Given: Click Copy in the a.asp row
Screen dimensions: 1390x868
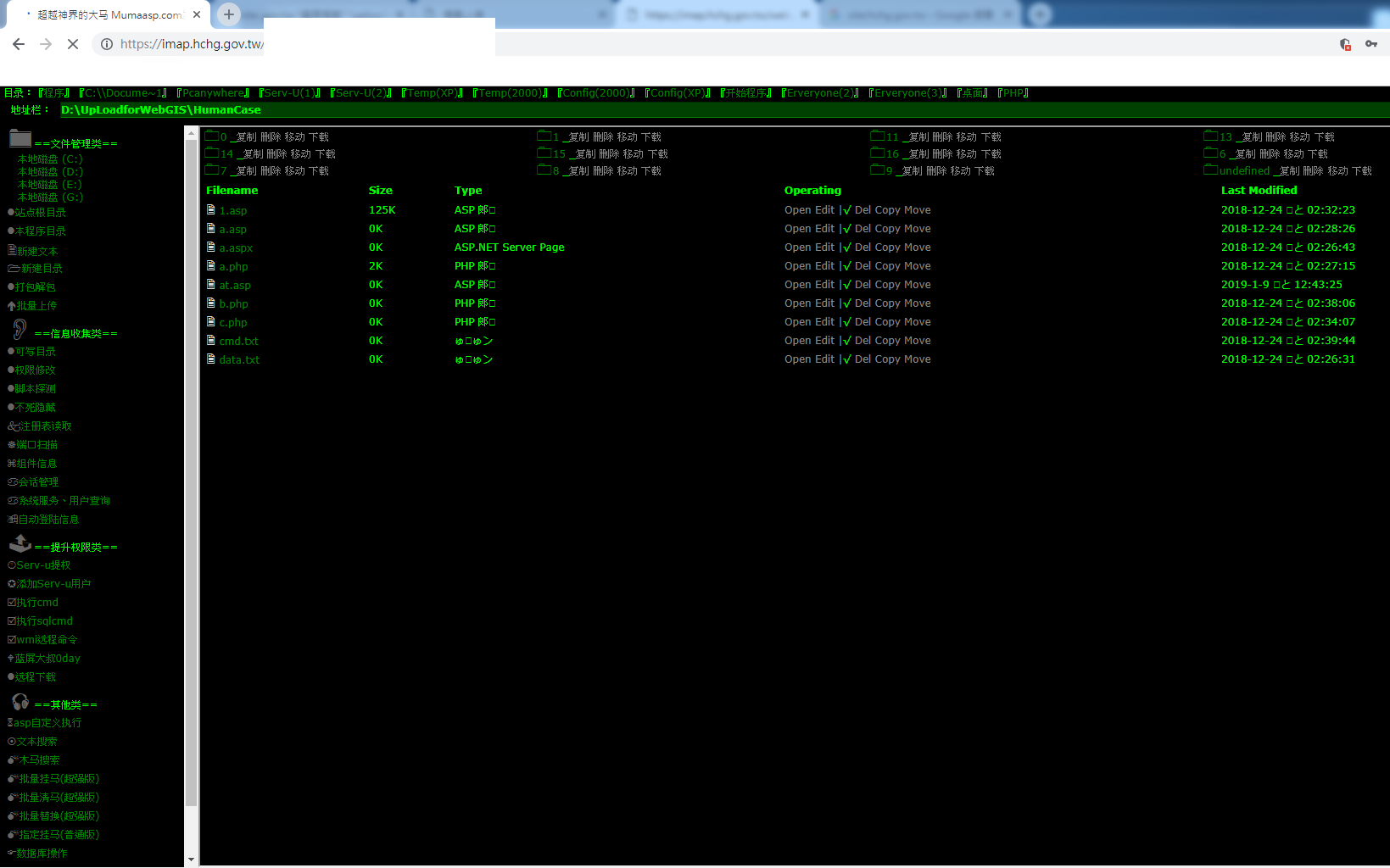Looking at the screenshot, I should [x=888, y=229].
